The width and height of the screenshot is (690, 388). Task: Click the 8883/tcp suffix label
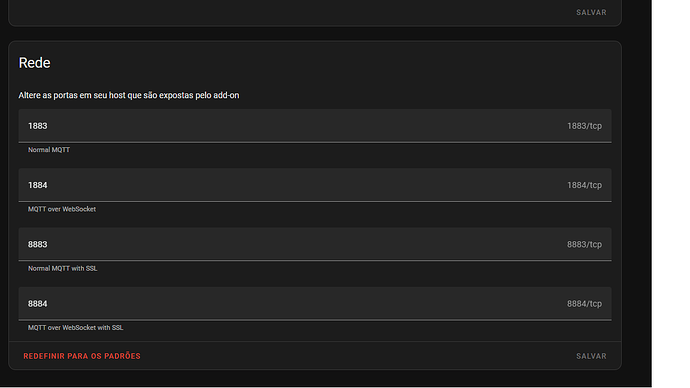pyautogui.click(x=584, y=244)
